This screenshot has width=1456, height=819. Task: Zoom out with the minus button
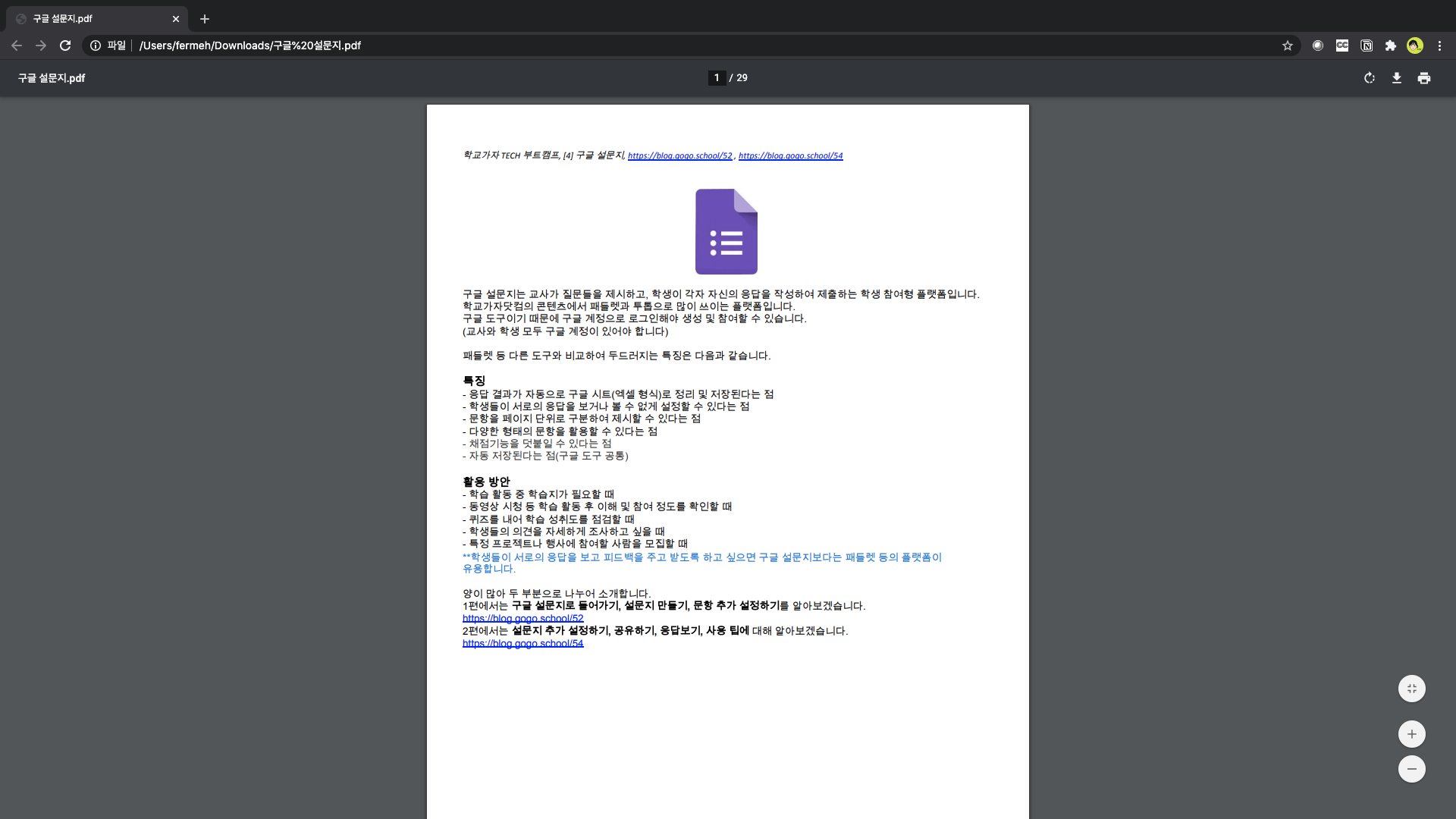(x=1411, y=769)
